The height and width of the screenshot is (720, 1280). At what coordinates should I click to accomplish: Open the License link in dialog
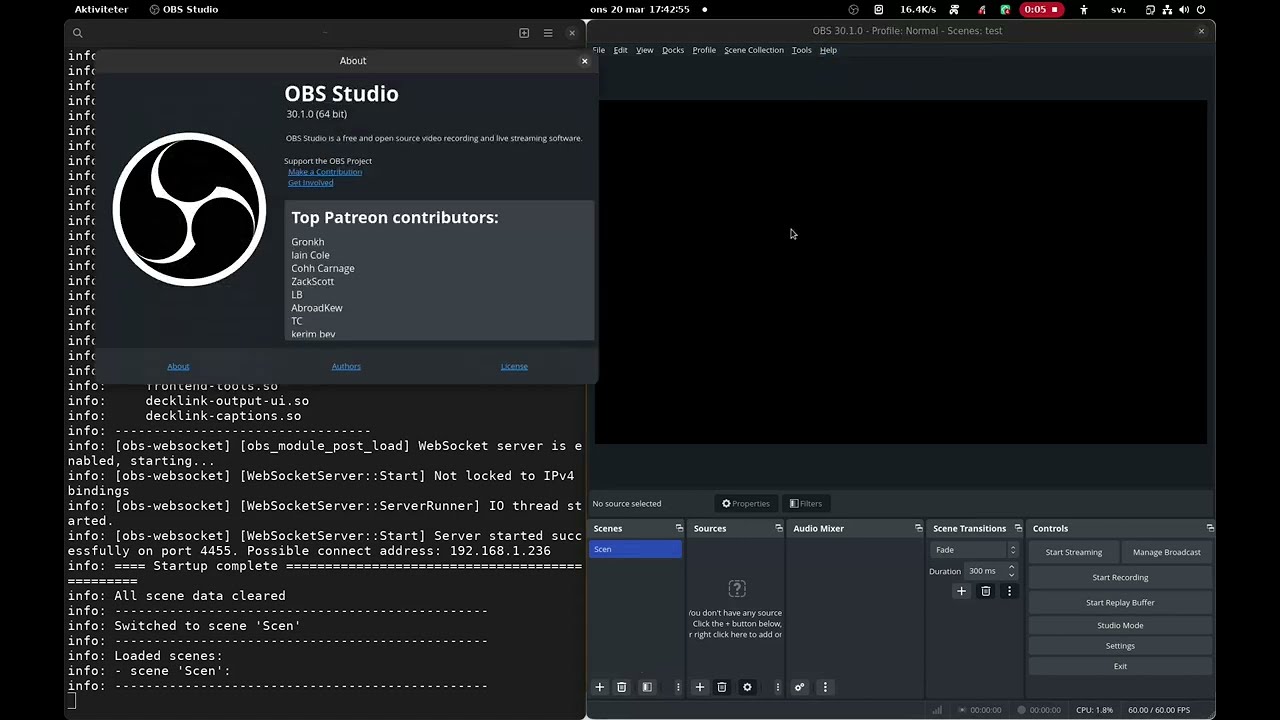[x=514, y=366]
